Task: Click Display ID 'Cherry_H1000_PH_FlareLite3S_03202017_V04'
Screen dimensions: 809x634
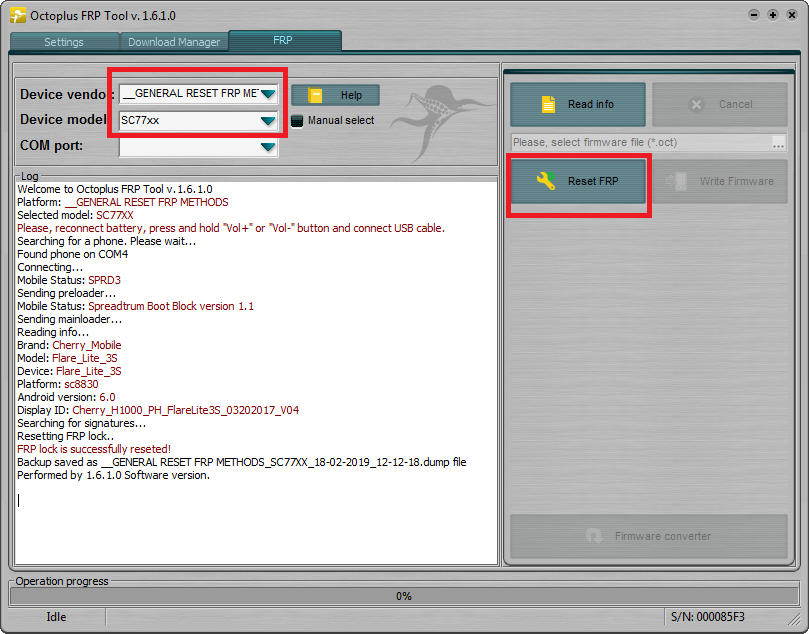Action: coord(186,410)
